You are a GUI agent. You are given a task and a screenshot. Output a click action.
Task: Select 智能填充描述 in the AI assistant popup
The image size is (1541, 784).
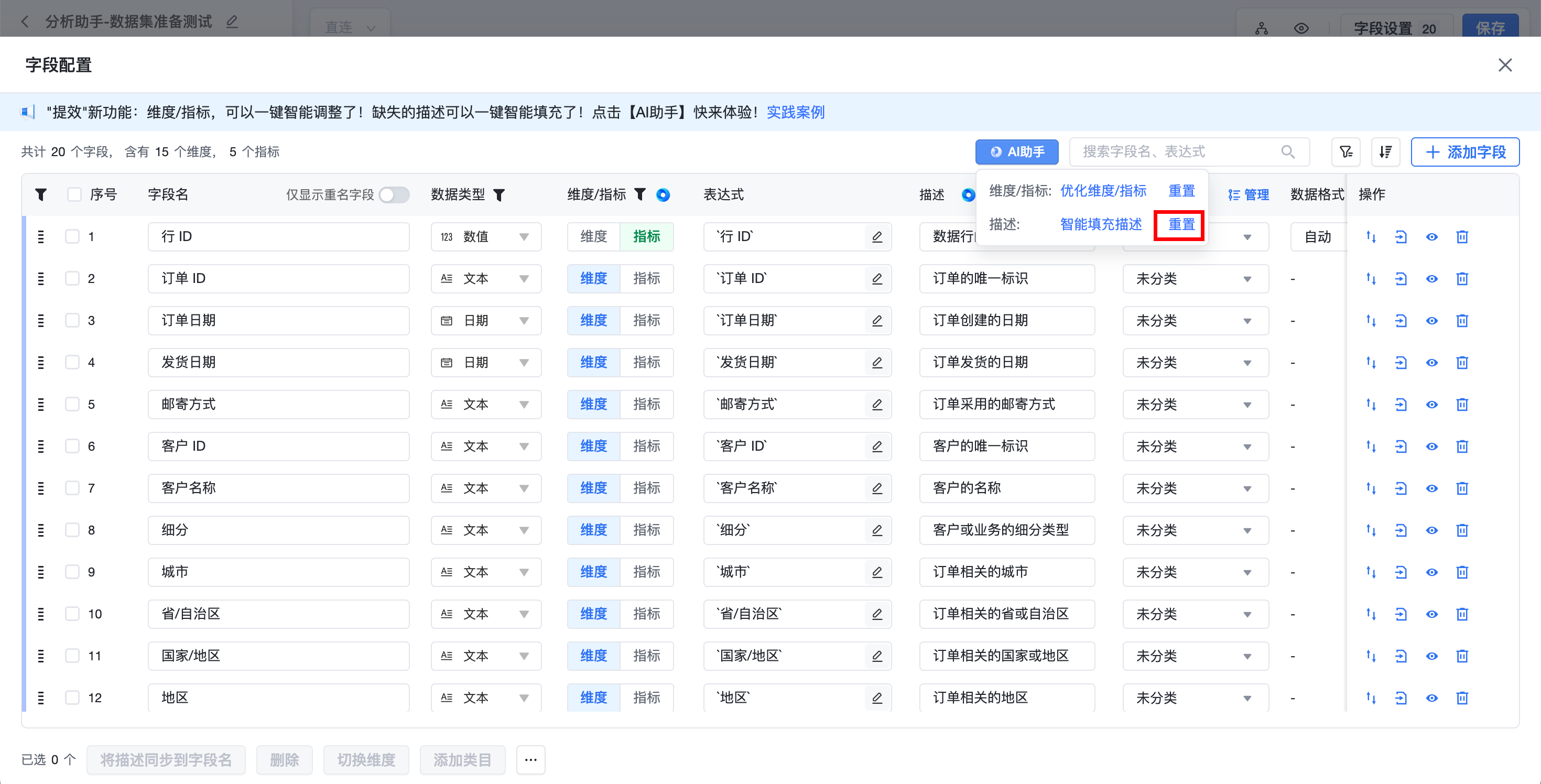(1101, 224)
